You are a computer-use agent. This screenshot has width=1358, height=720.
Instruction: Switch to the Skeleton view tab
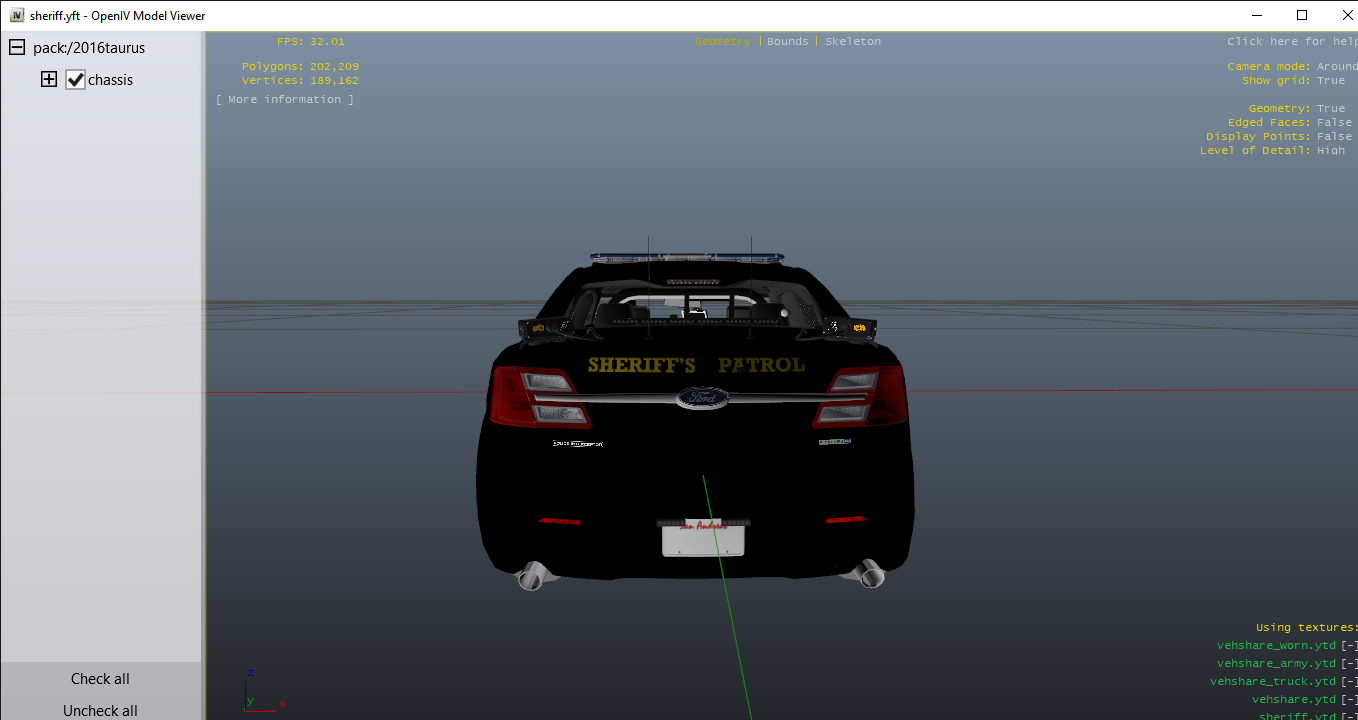852,42
